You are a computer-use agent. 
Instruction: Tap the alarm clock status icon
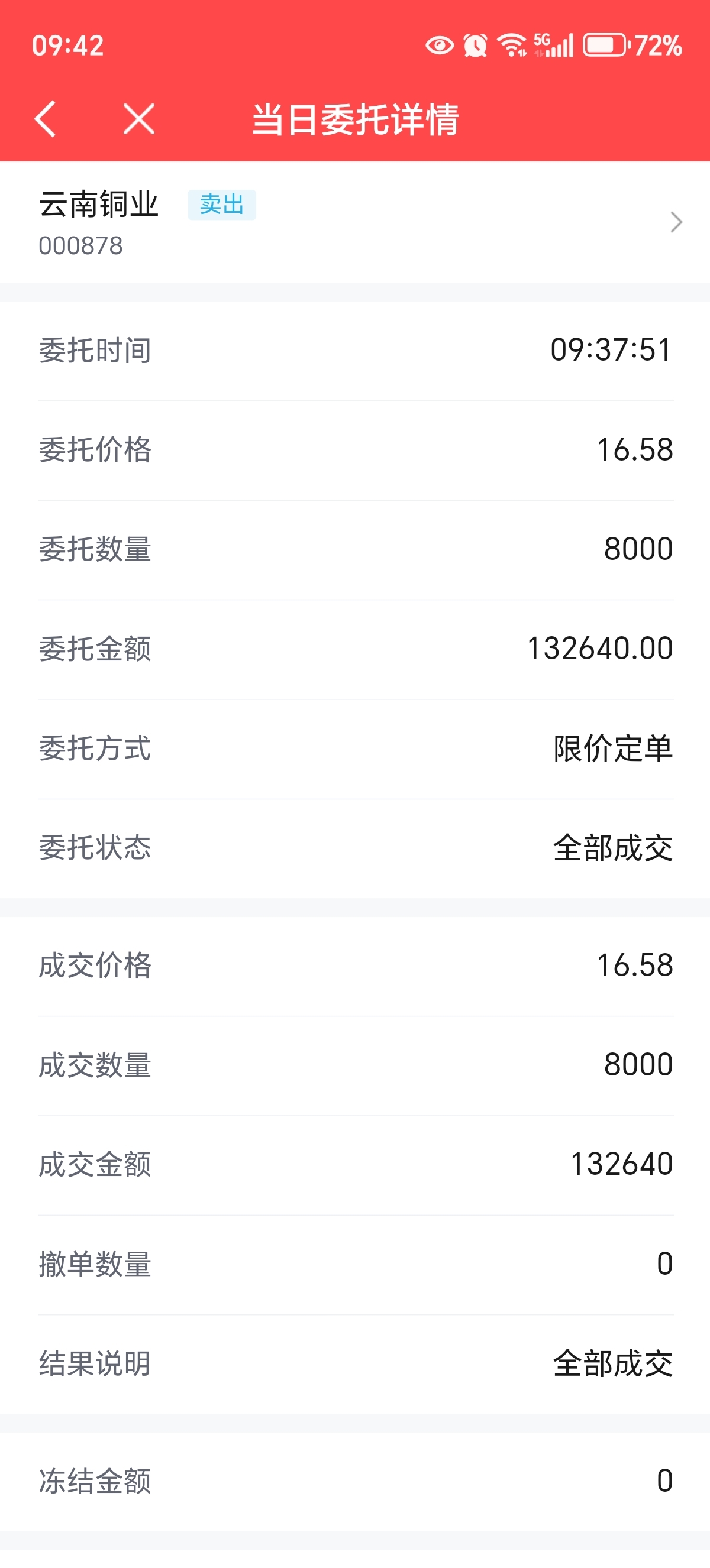(475, 46)
